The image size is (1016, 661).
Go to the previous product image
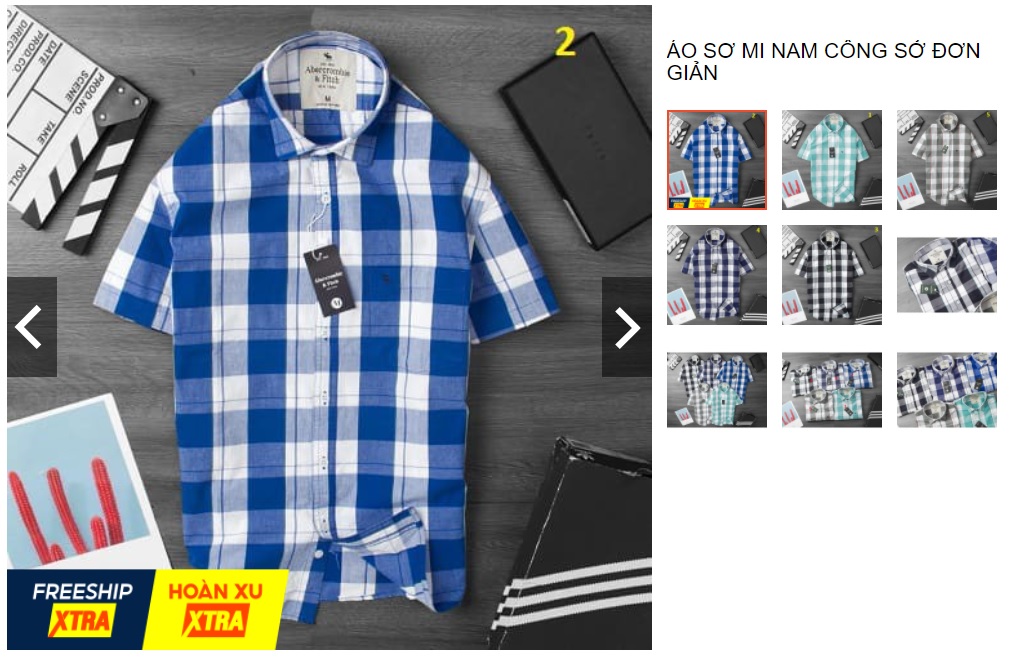32,327
